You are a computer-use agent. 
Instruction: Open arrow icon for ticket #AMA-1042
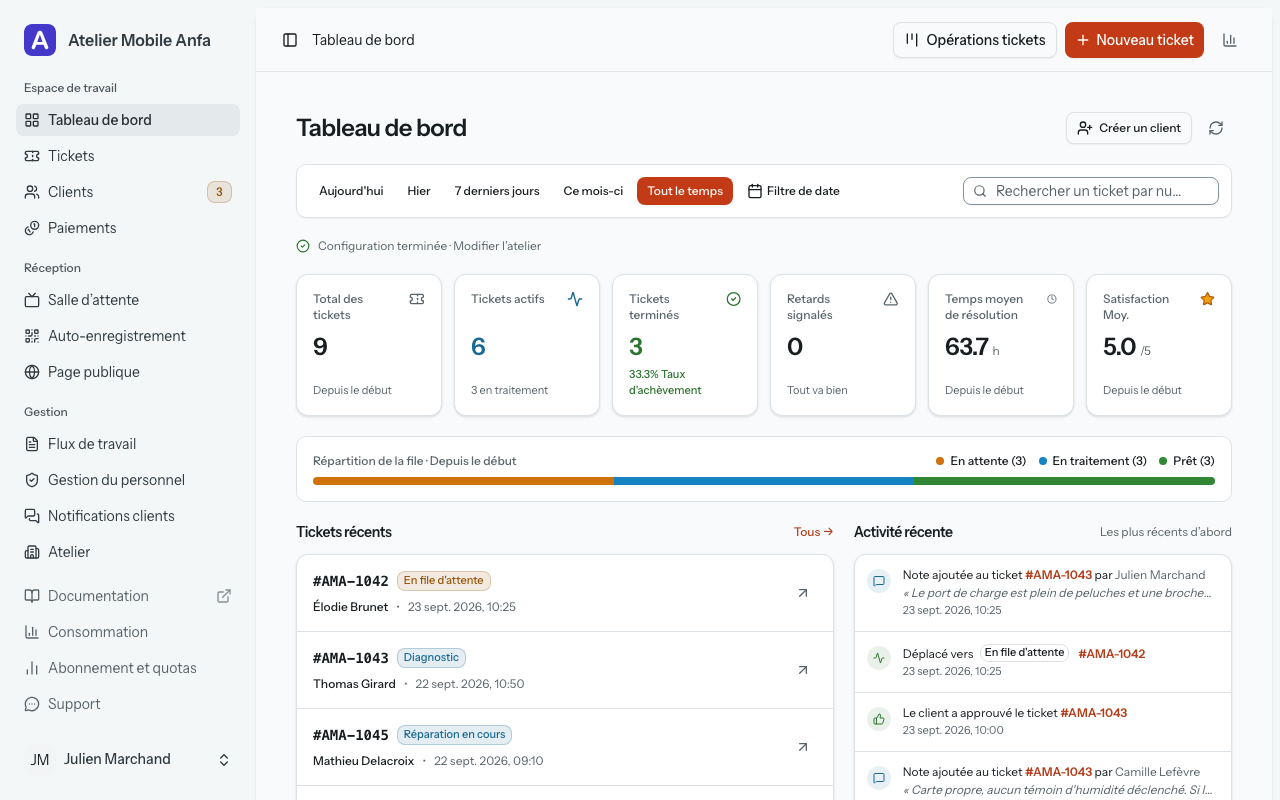click(x=802, y=593)
